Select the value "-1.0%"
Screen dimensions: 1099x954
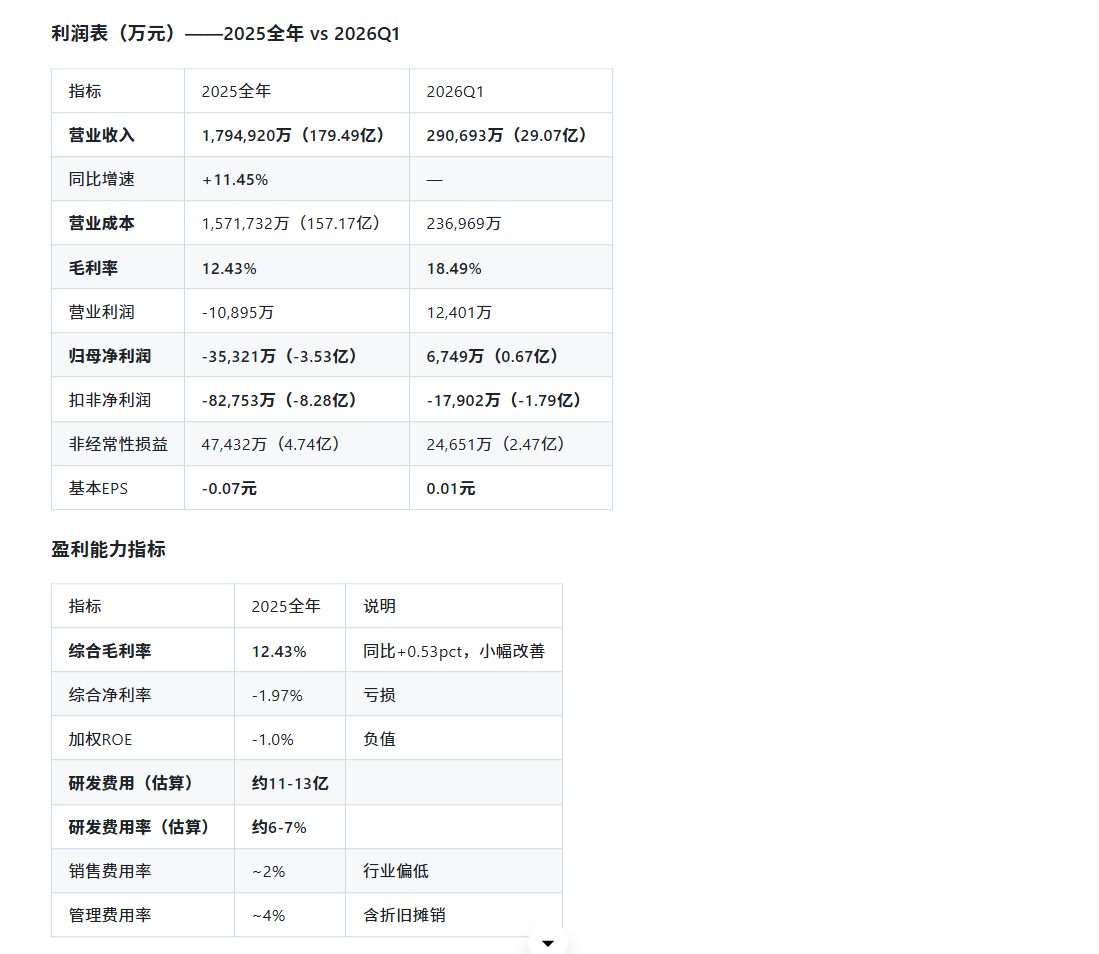273,740
